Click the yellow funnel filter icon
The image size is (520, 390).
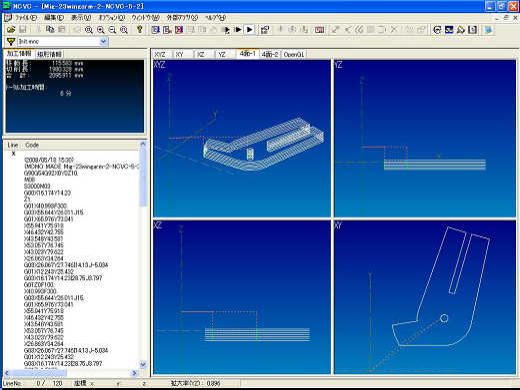click(x=11, y=41)
